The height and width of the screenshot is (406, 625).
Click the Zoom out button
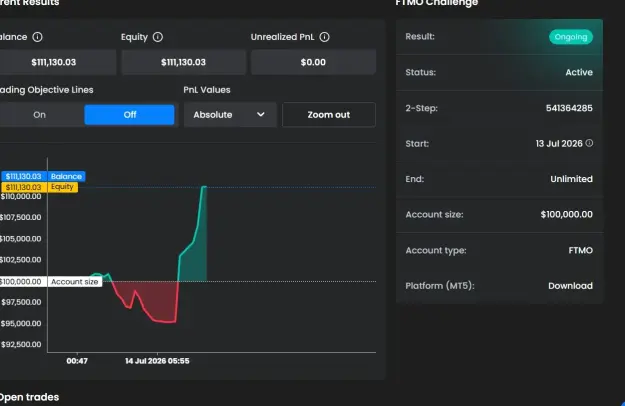329,115
